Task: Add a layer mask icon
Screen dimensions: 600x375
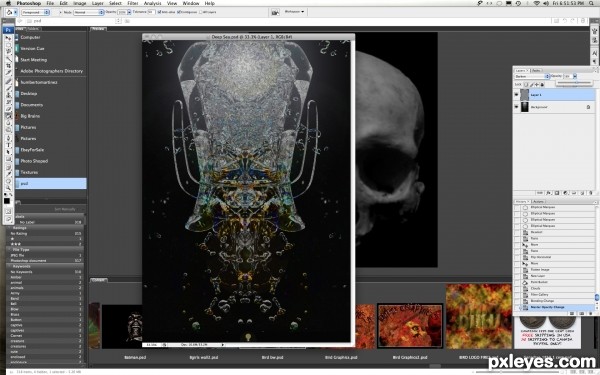Action: (x=557, y=193)
